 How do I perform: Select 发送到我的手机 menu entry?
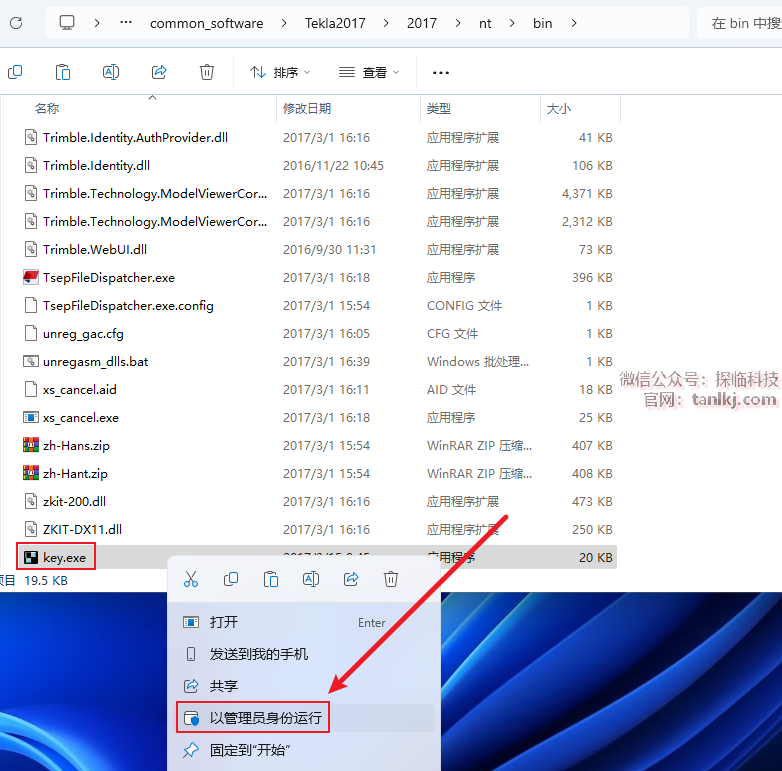pyautogui.click(x=258, y=654)
